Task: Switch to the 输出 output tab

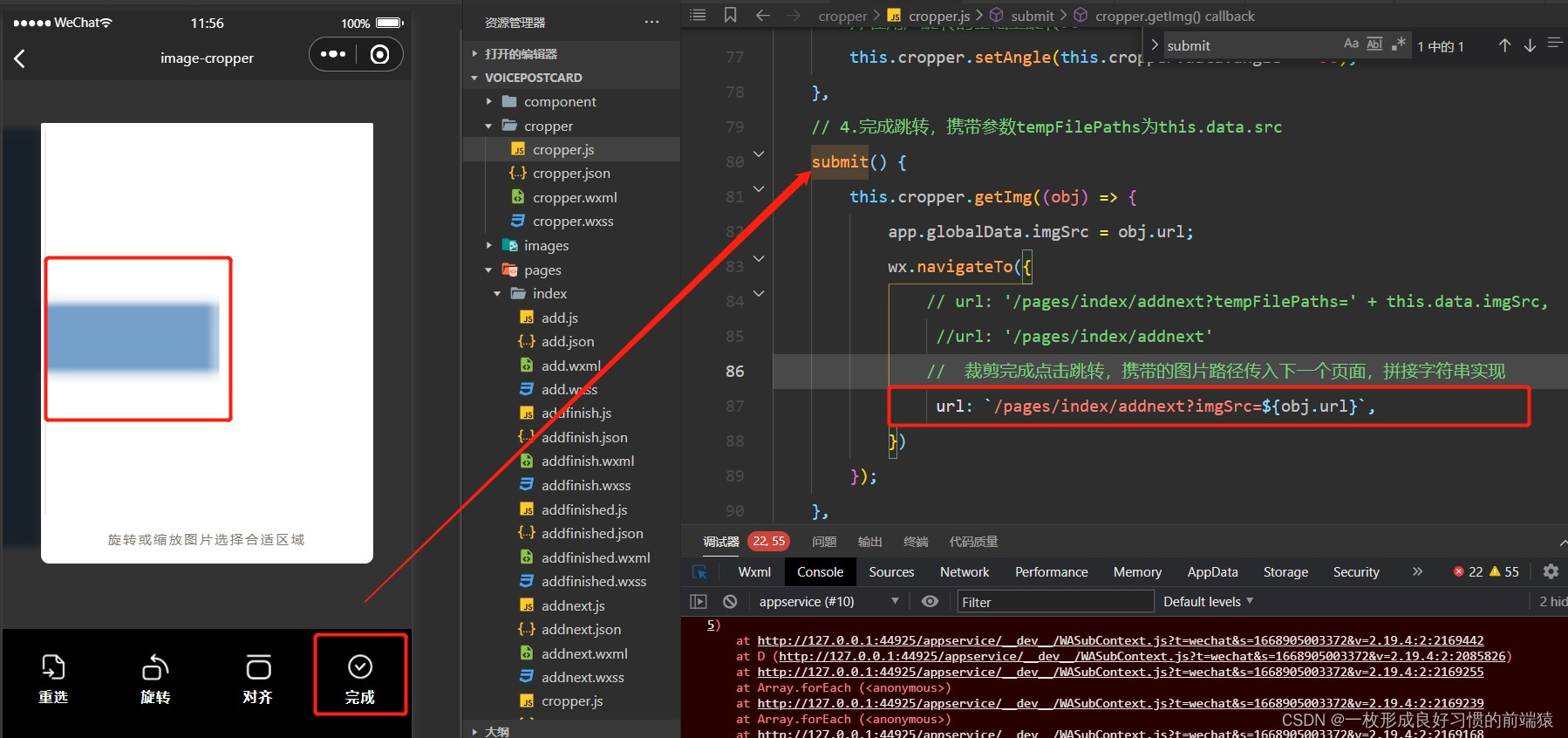Action: (x=870, y=542)
